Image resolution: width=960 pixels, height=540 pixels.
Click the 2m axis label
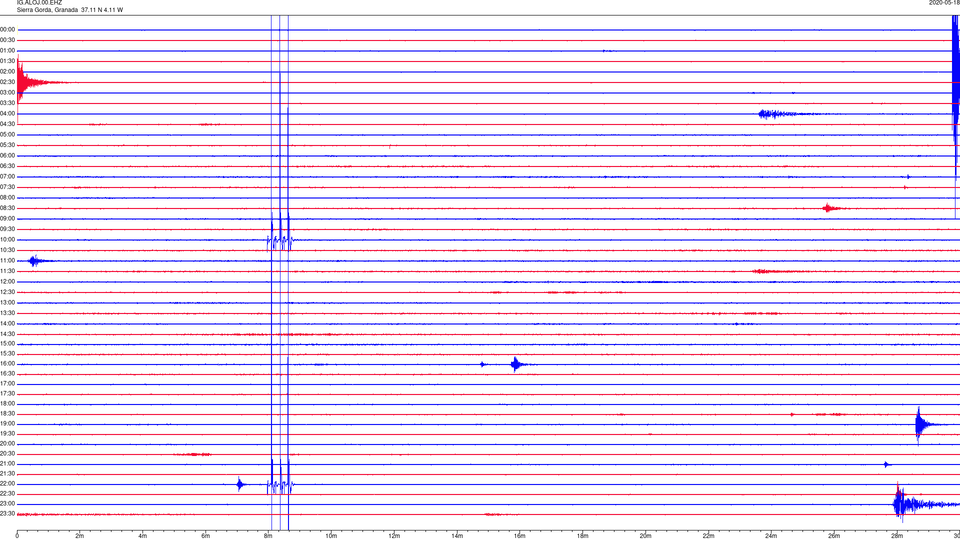[x=80, y=536]
